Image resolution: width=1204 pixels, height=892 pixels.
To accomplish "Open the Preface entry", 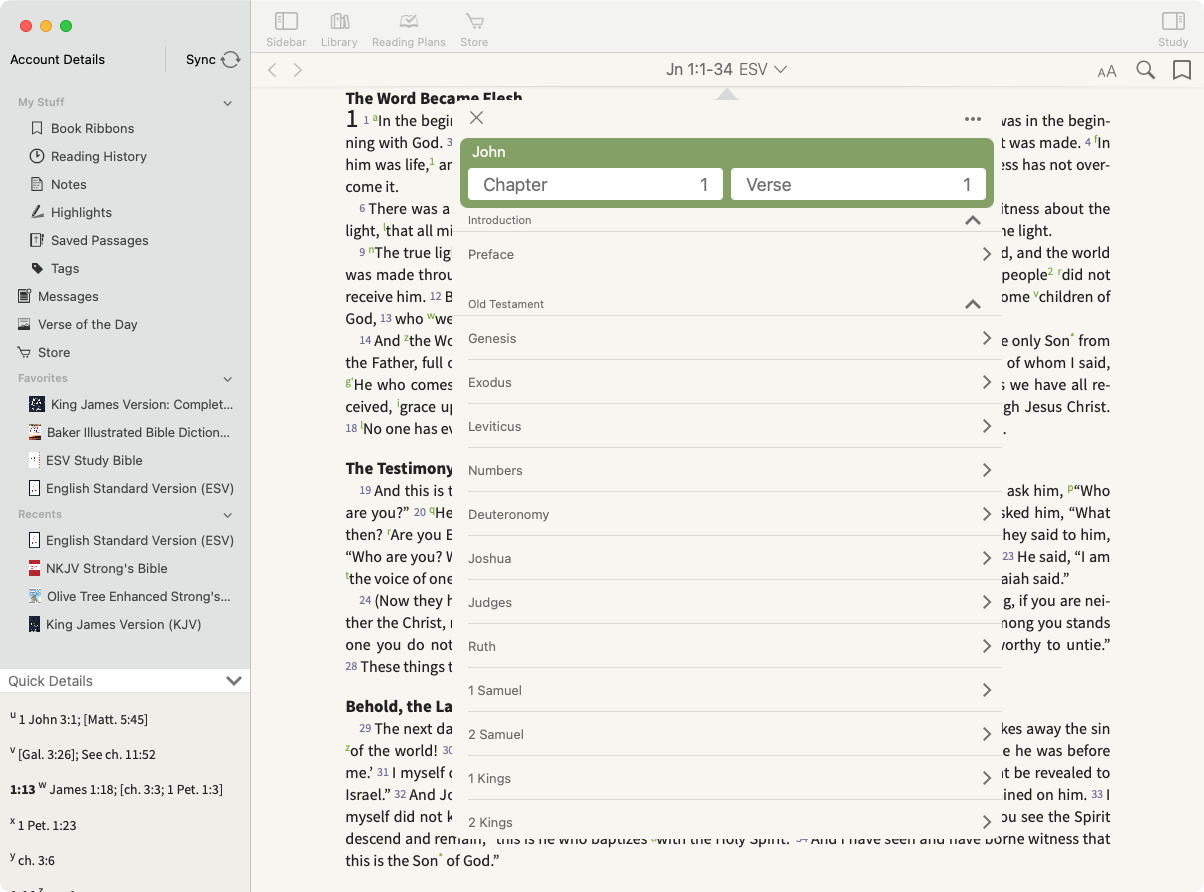I will (x=728, y=254).
